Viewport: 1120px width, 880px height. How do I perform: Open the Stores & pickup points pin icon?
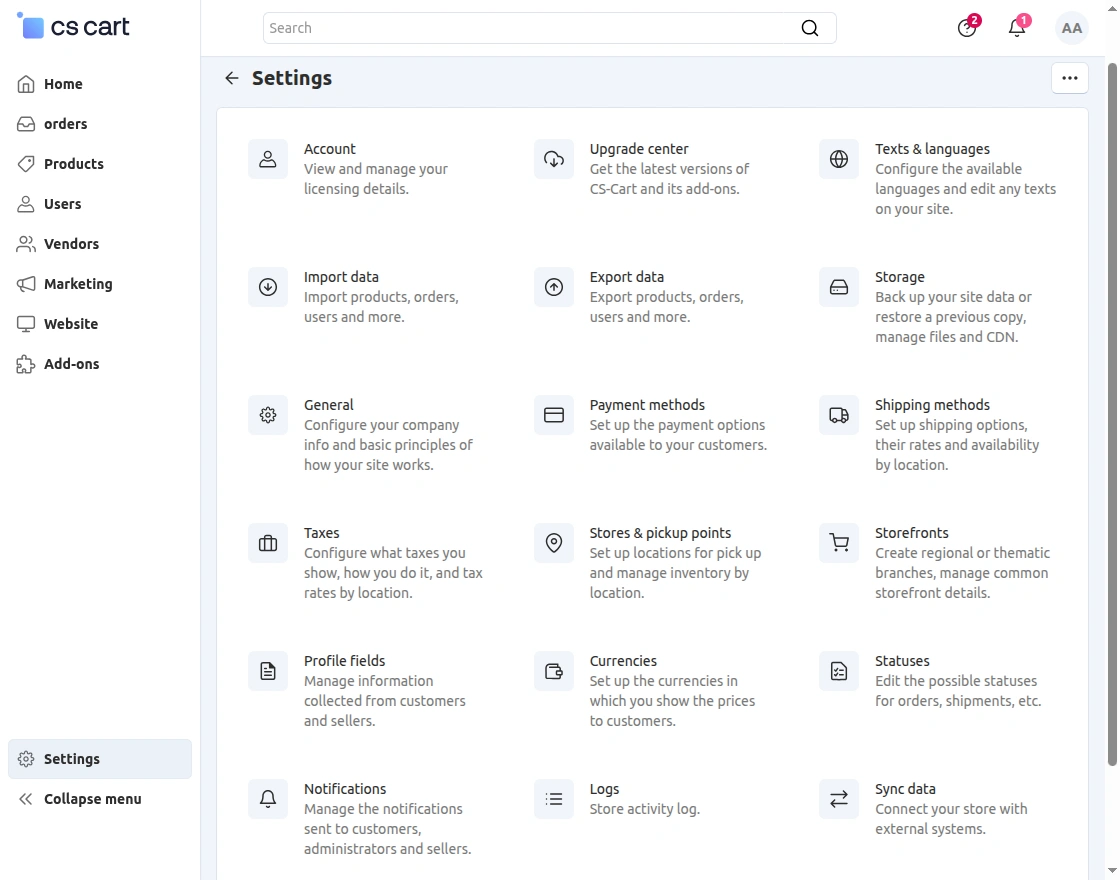coord(554,543)
